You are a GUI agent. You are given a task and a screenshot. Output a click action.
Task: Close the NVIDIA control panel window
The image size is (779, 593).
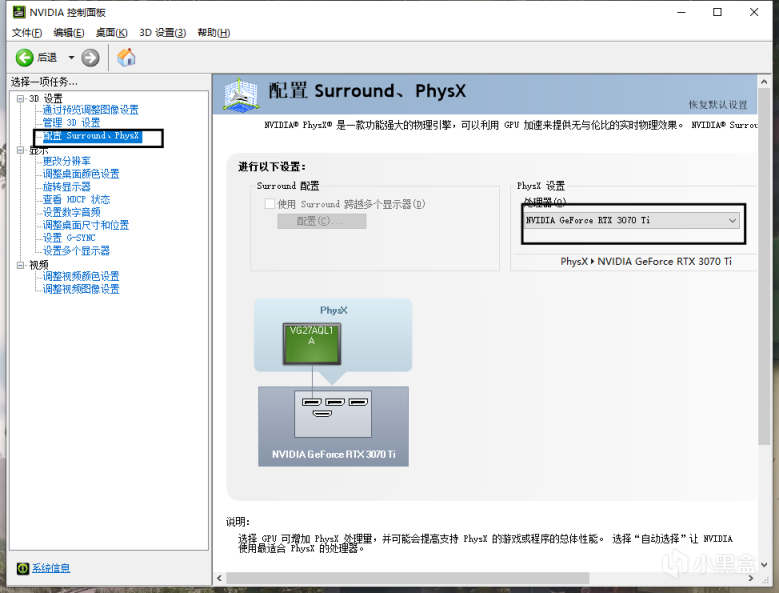[x=754, y=12]
